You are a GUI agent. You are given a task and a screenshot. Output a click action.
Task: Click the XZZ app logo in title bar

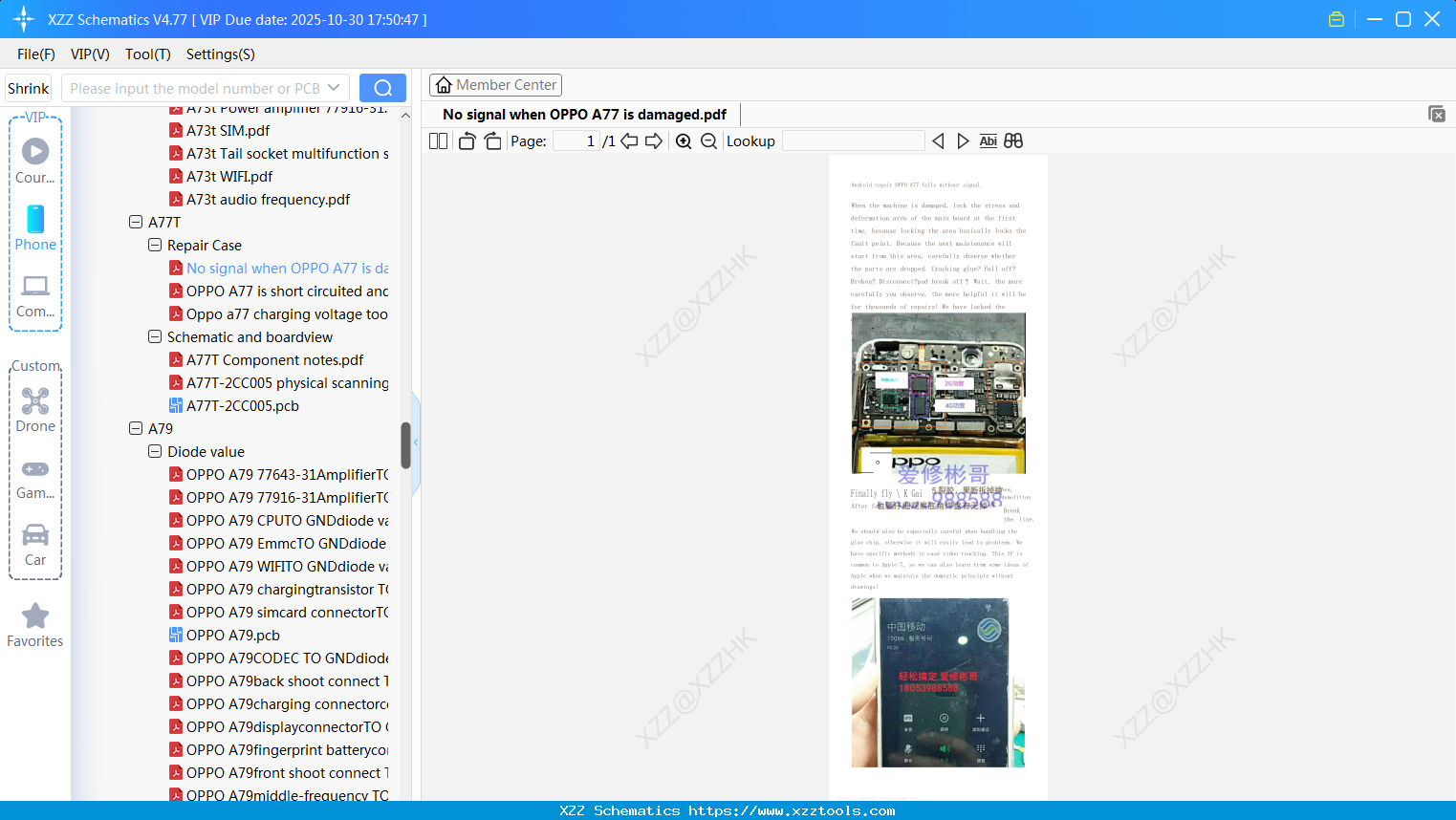[x=24, y=19]
